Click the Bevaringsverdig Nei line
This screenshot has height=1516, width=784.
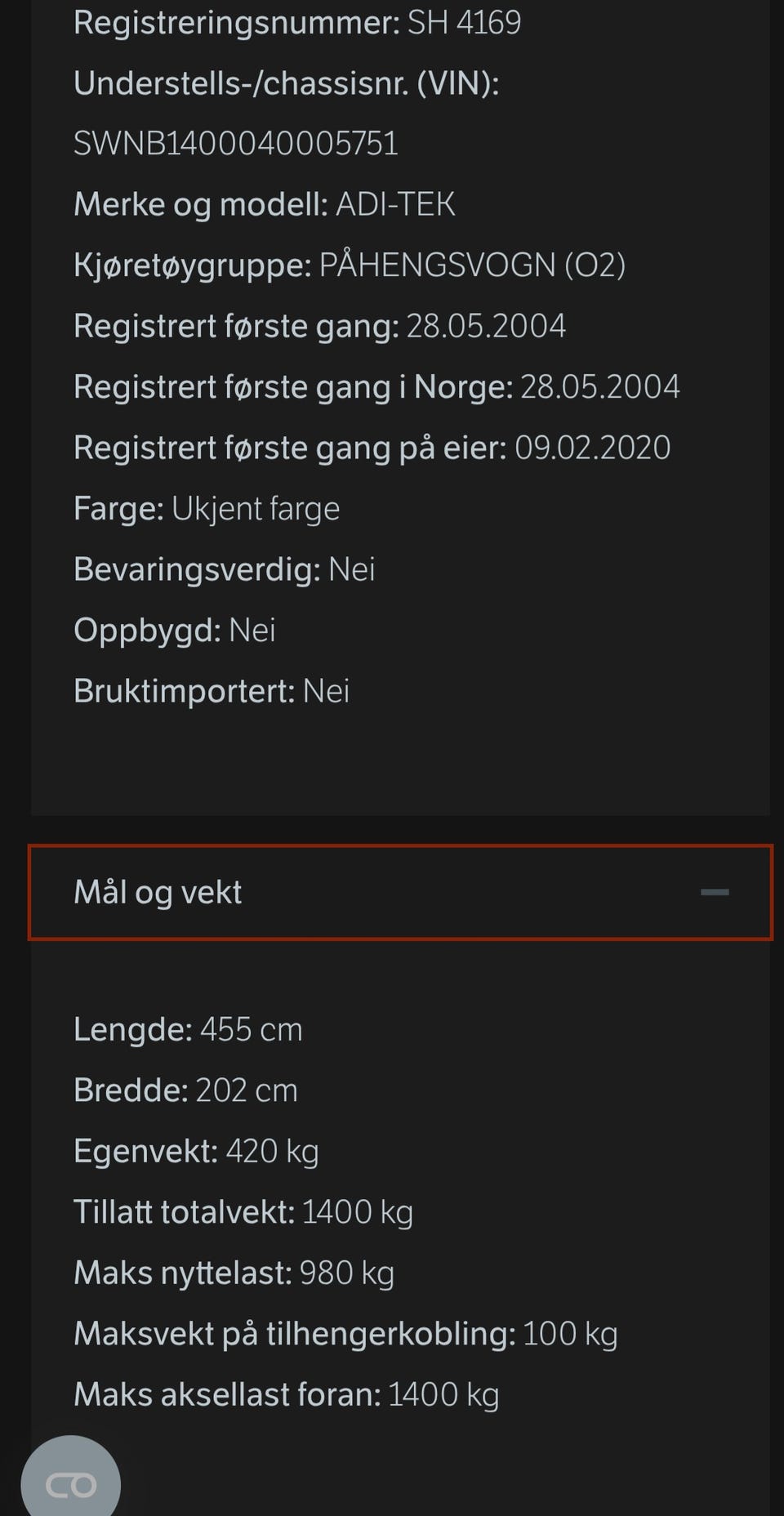pos(224,569)
